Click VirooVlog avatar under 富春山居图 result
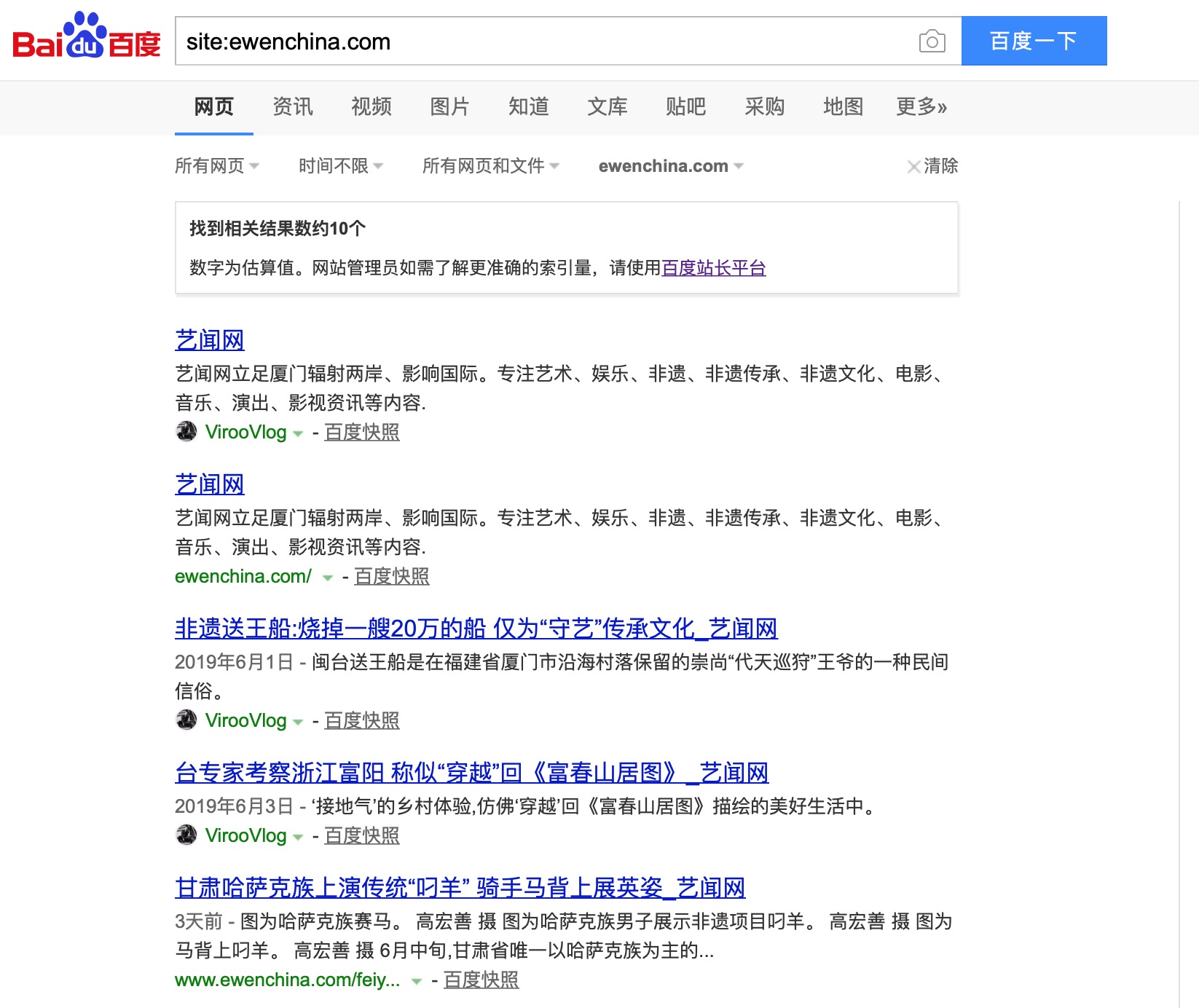1199x1008 pixels. pyautogui.click(x=186, y=835)
